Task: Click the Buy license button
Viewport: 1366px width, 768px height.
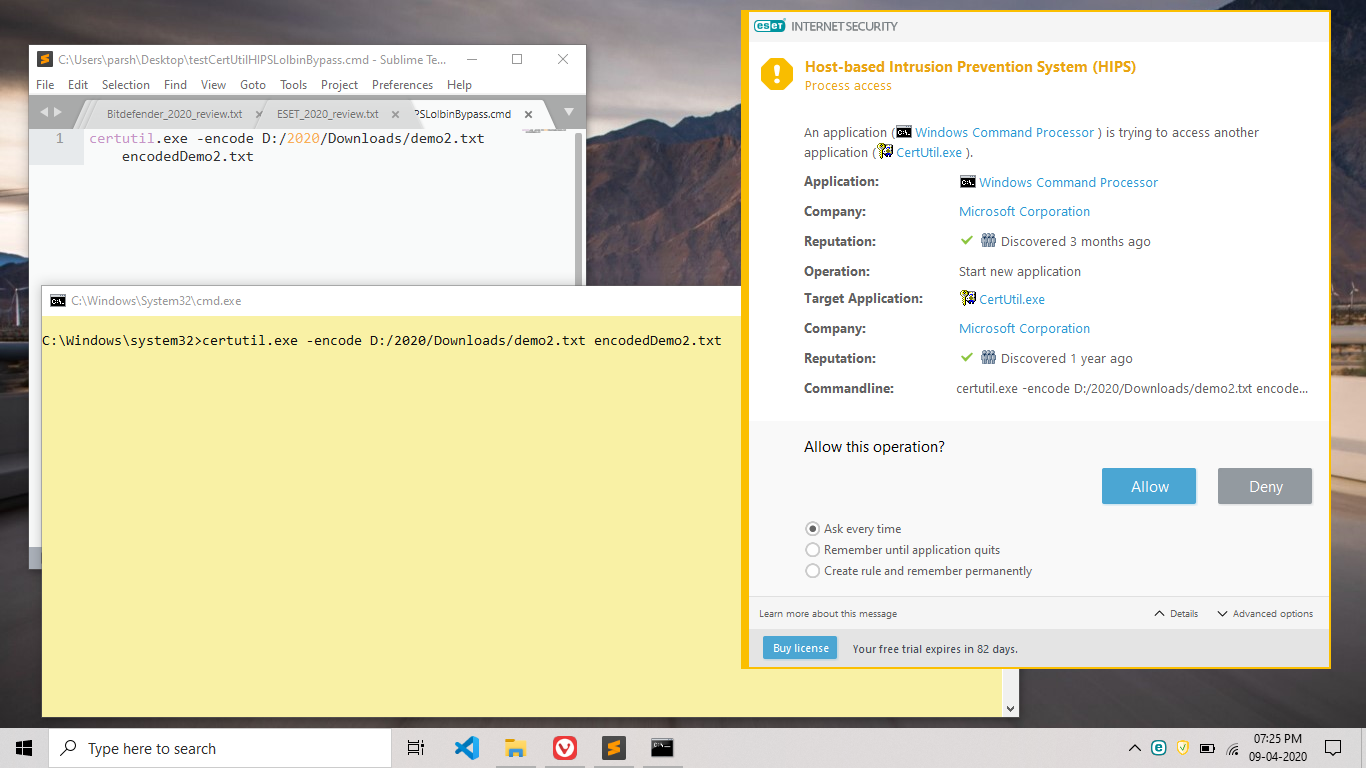Action: [801, 648]
